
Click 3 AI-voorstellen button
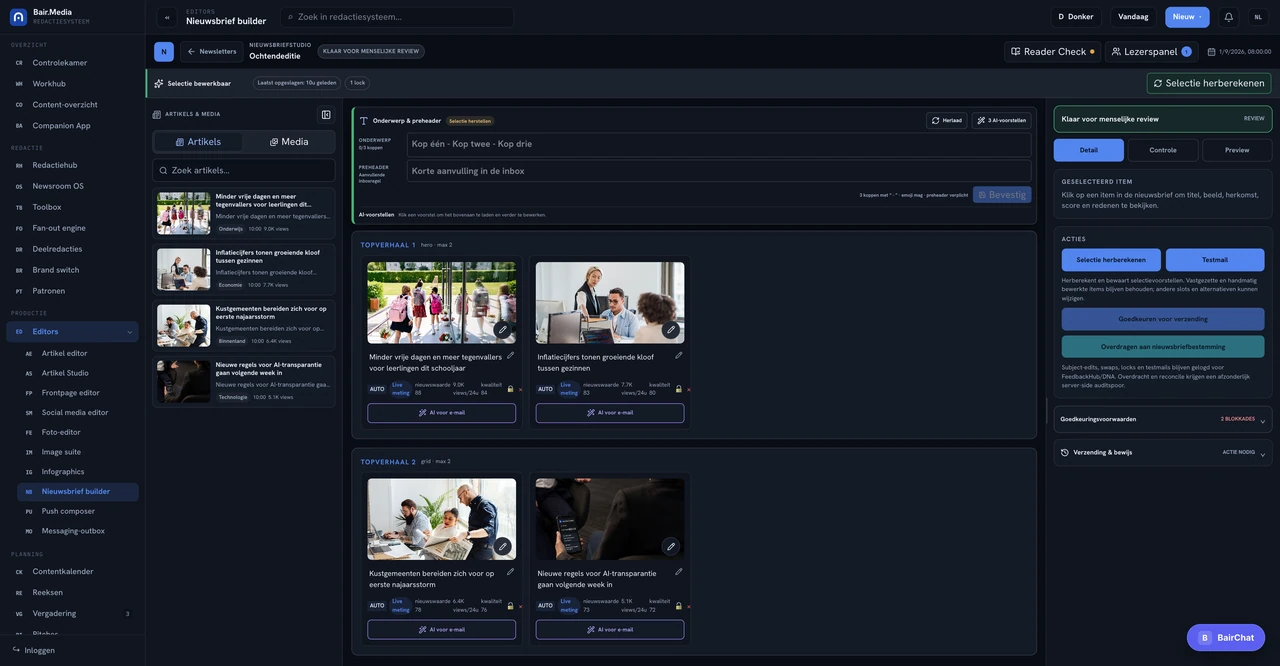tap(1002, 120)
